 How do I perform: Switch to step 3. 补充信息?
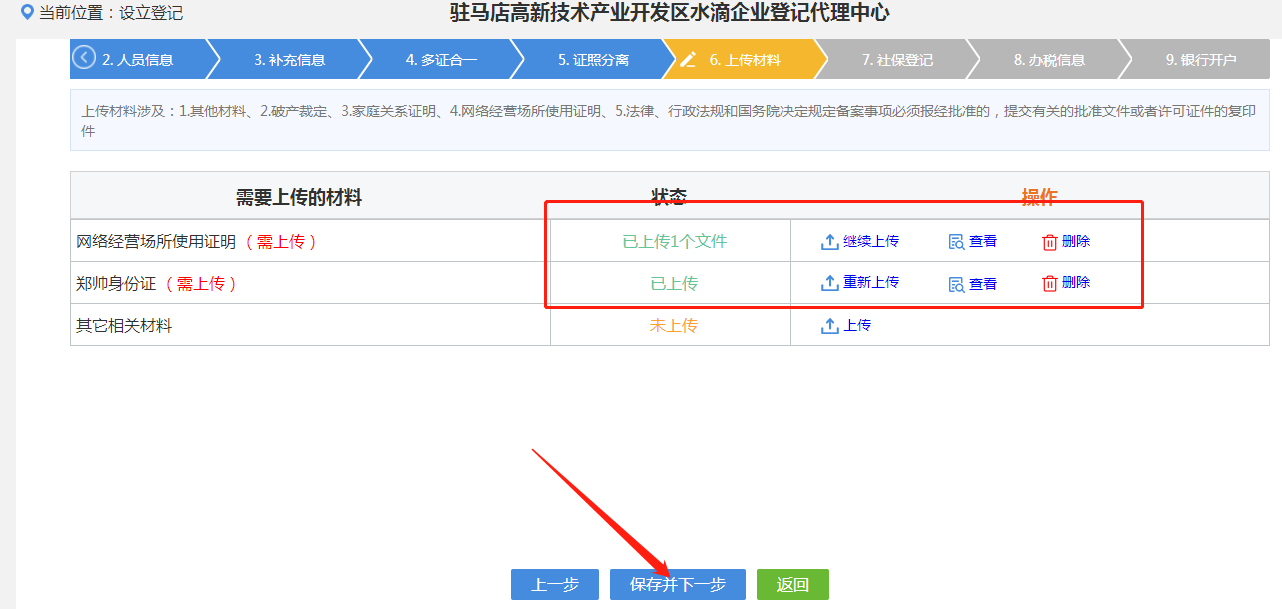coord(289,59)
